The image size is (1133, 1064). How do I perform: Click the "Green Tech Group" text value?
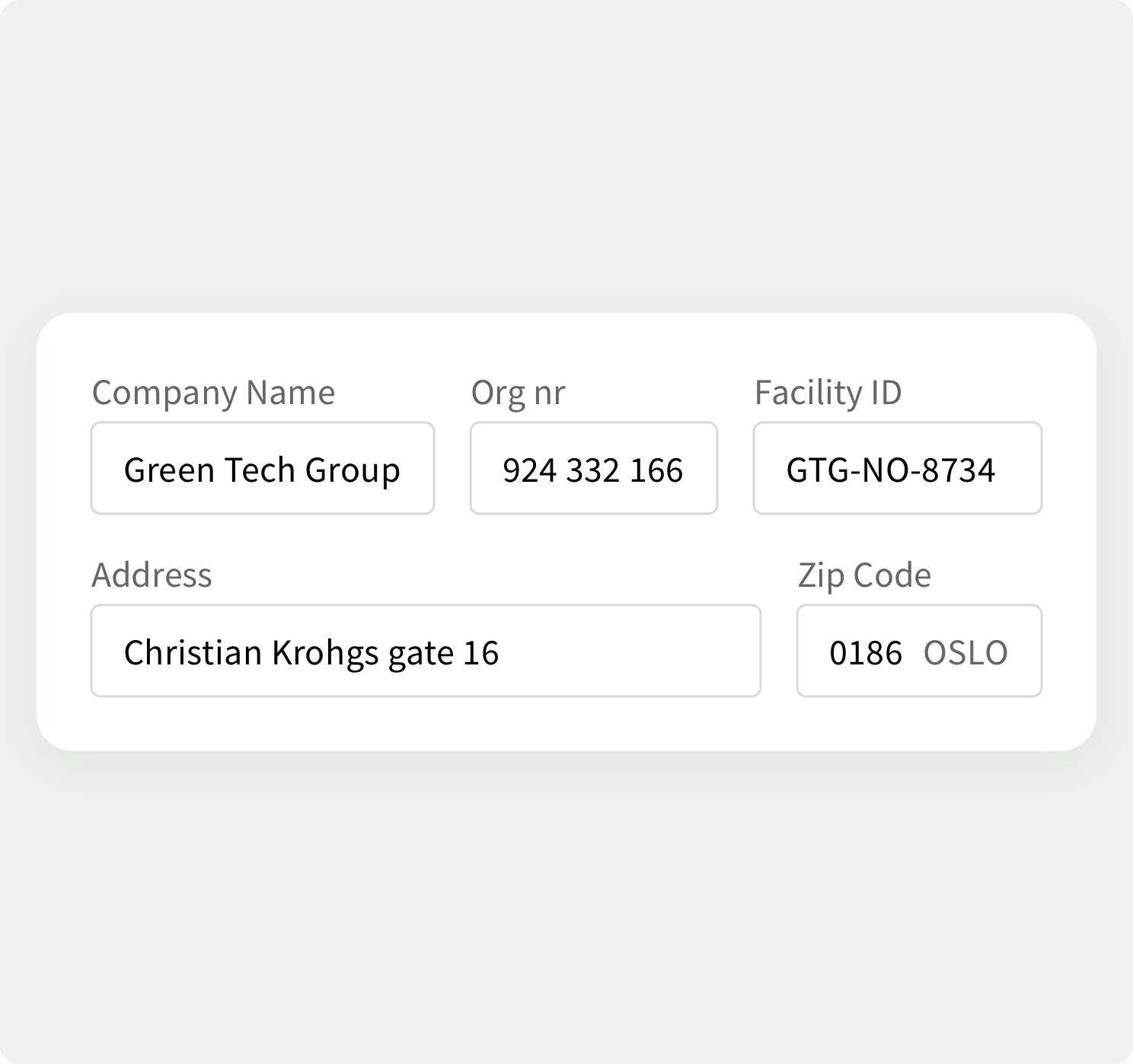(261, 470)
